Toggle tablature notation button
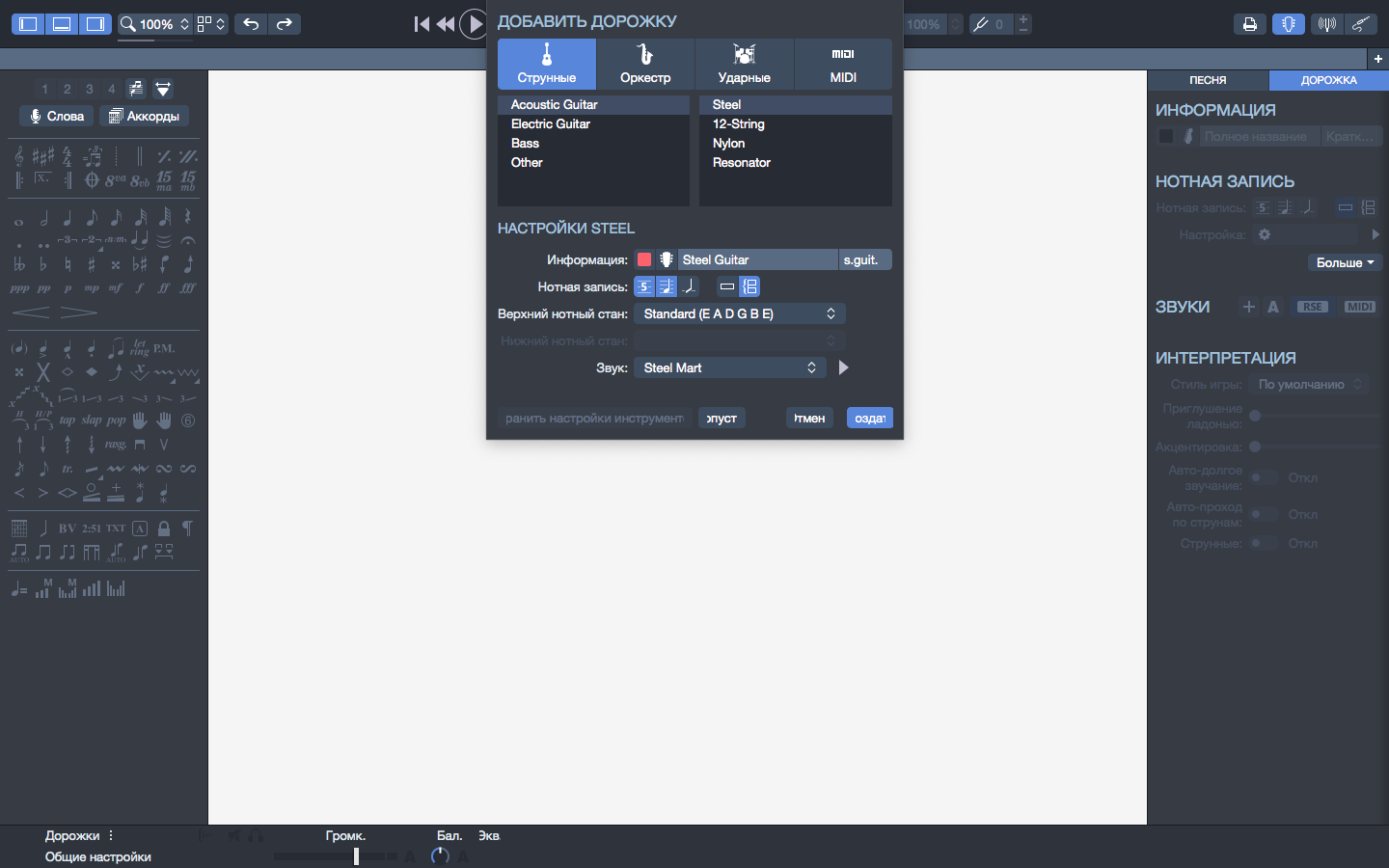1389x868 pixels. tap(644, 286)
